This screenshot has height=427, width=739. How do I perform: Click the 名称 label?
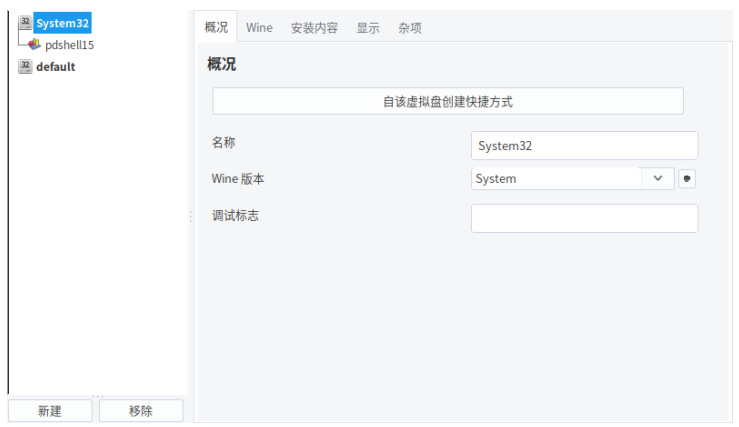pyautogui.click(x=223, y=142)
